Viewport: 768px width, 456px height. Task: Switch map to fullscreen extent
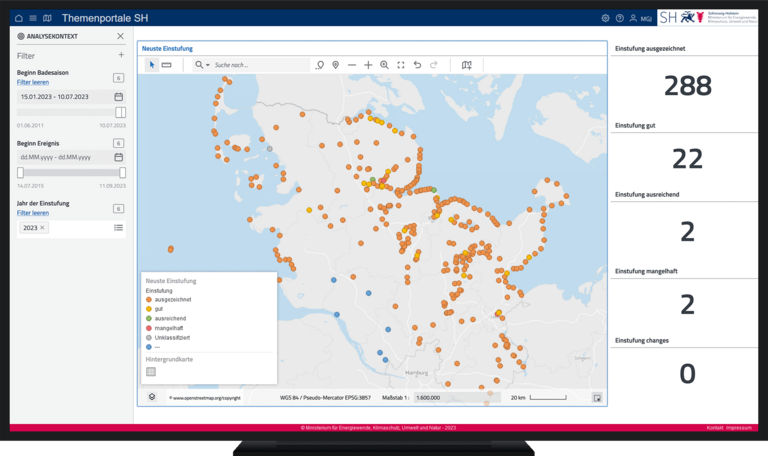(x=401, y=65)
